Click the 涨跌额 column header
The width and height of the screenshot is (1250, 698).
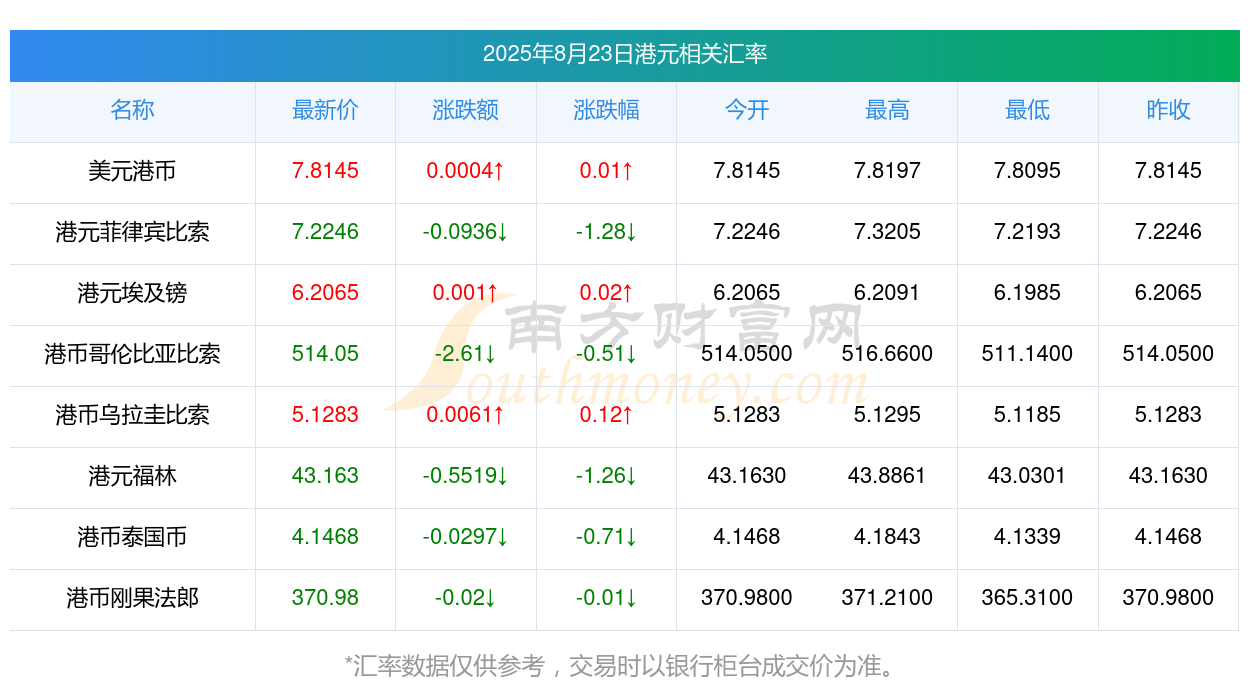[x=466, y=110]
